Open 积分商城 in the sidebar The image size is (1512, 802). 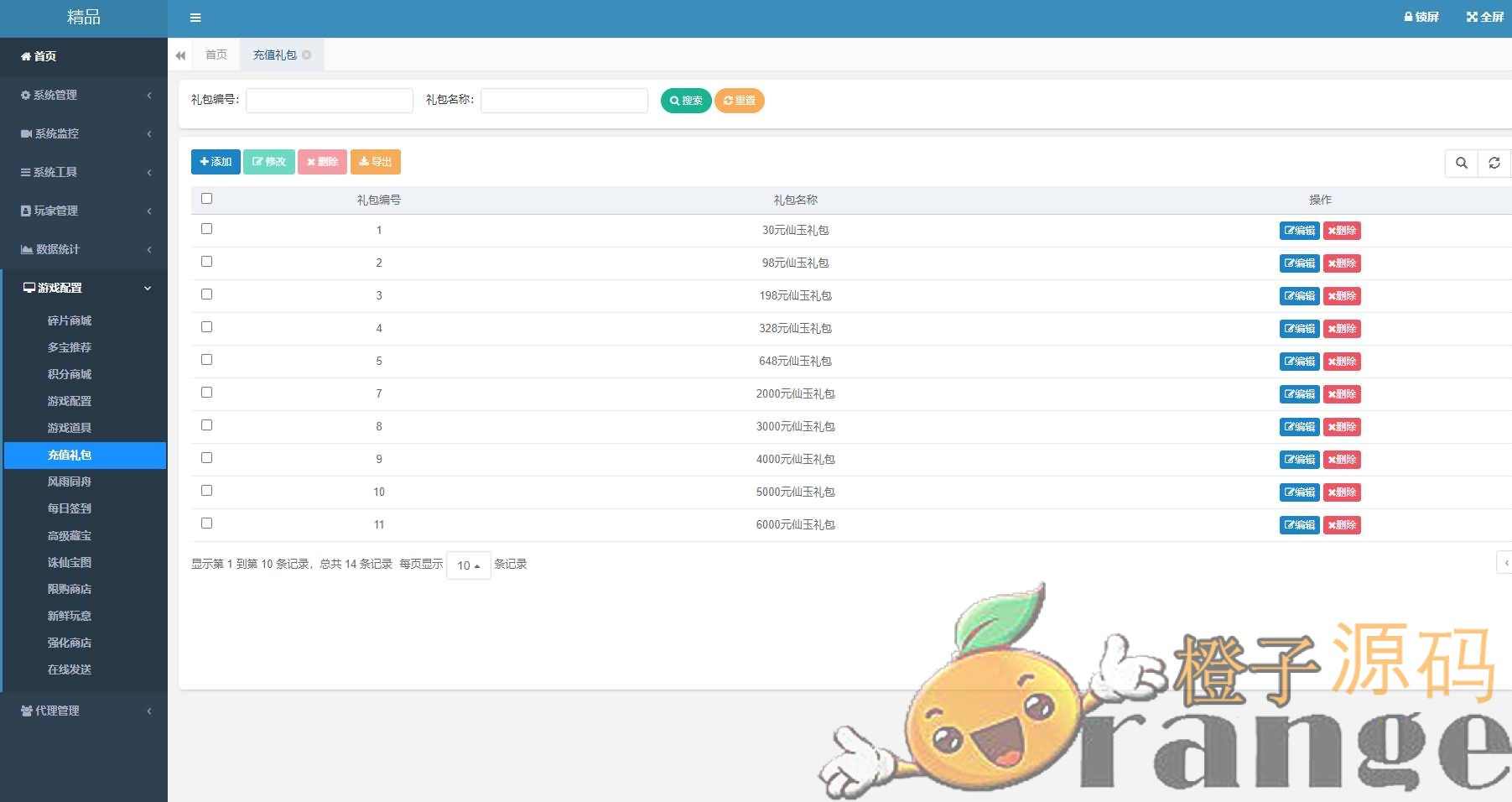[70, 374]
